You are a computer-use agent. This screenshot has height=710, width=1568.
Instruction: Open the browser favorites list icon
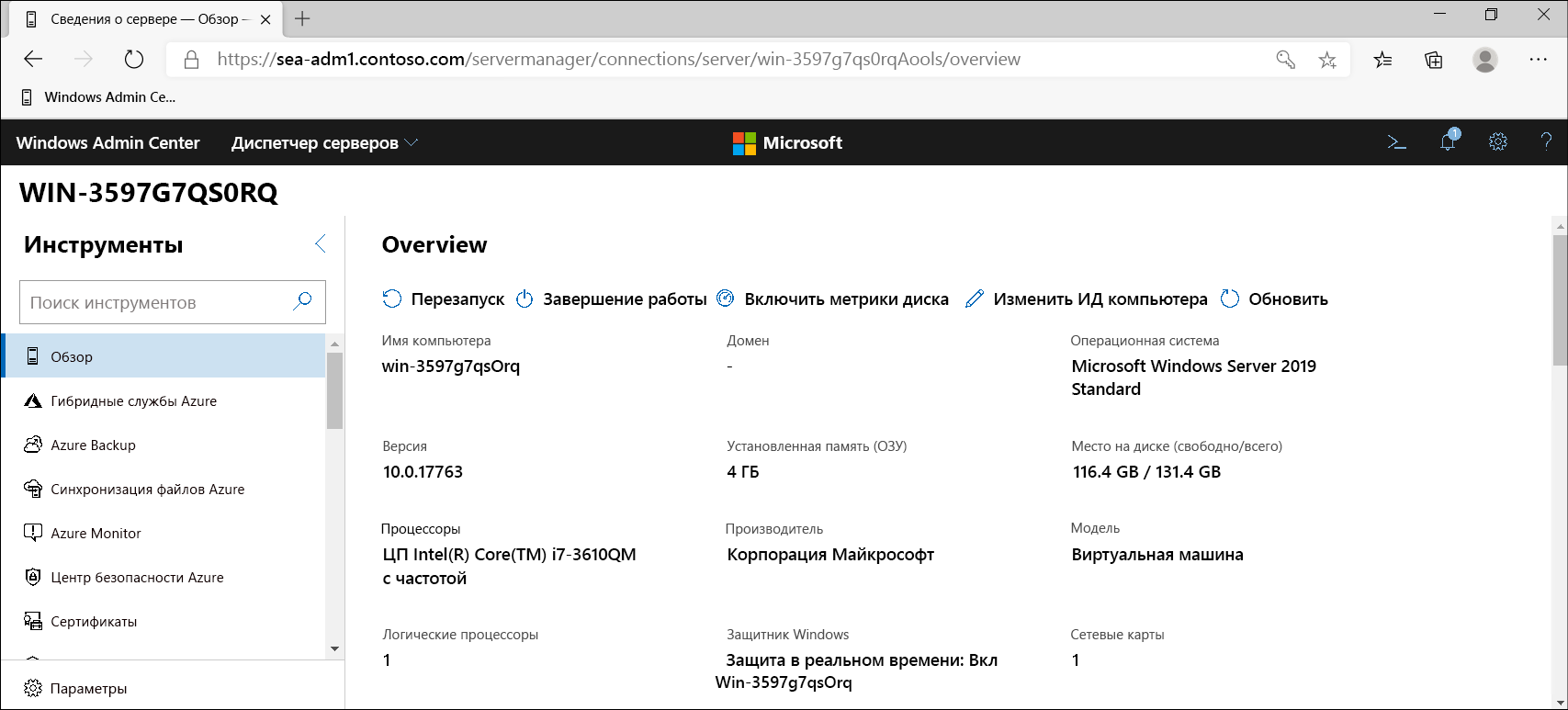point(1382,60)
